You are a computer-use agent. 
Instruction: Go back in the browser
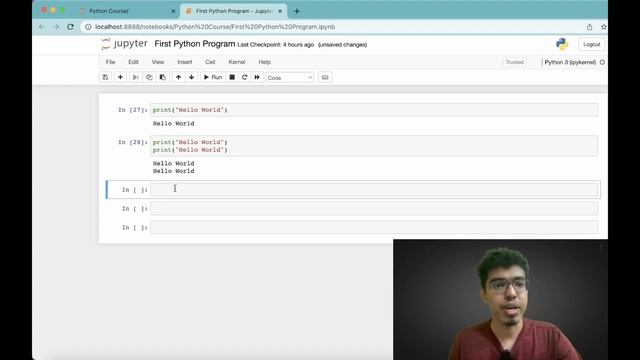42,27
